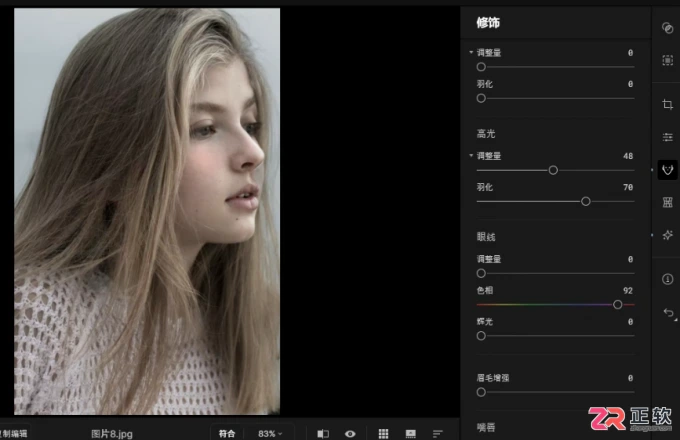Switch to the grid view icon

(x=383, y=433)
